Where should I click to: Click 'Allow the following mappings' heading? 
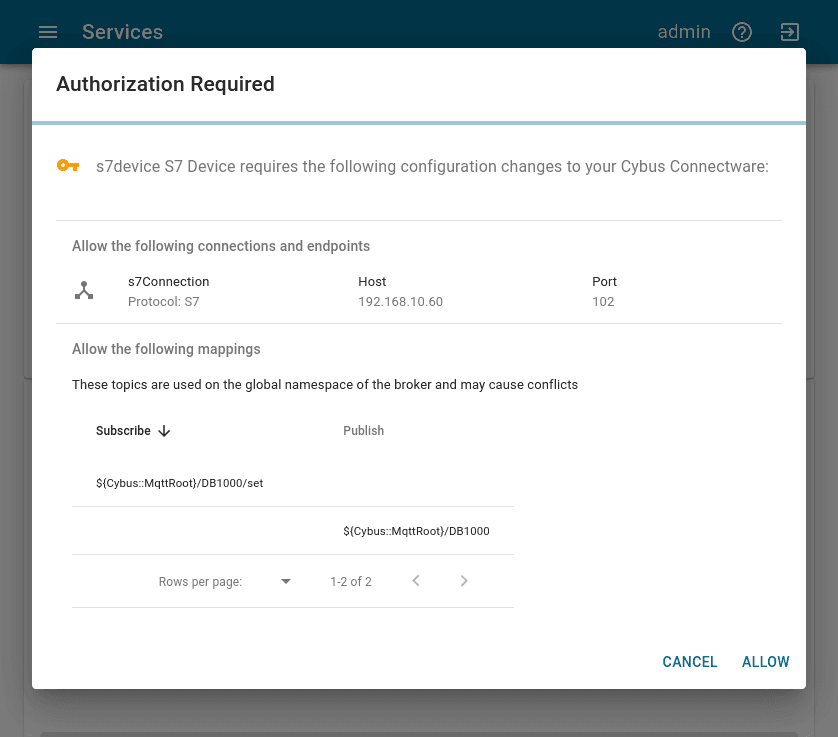(x=166, y=349)
